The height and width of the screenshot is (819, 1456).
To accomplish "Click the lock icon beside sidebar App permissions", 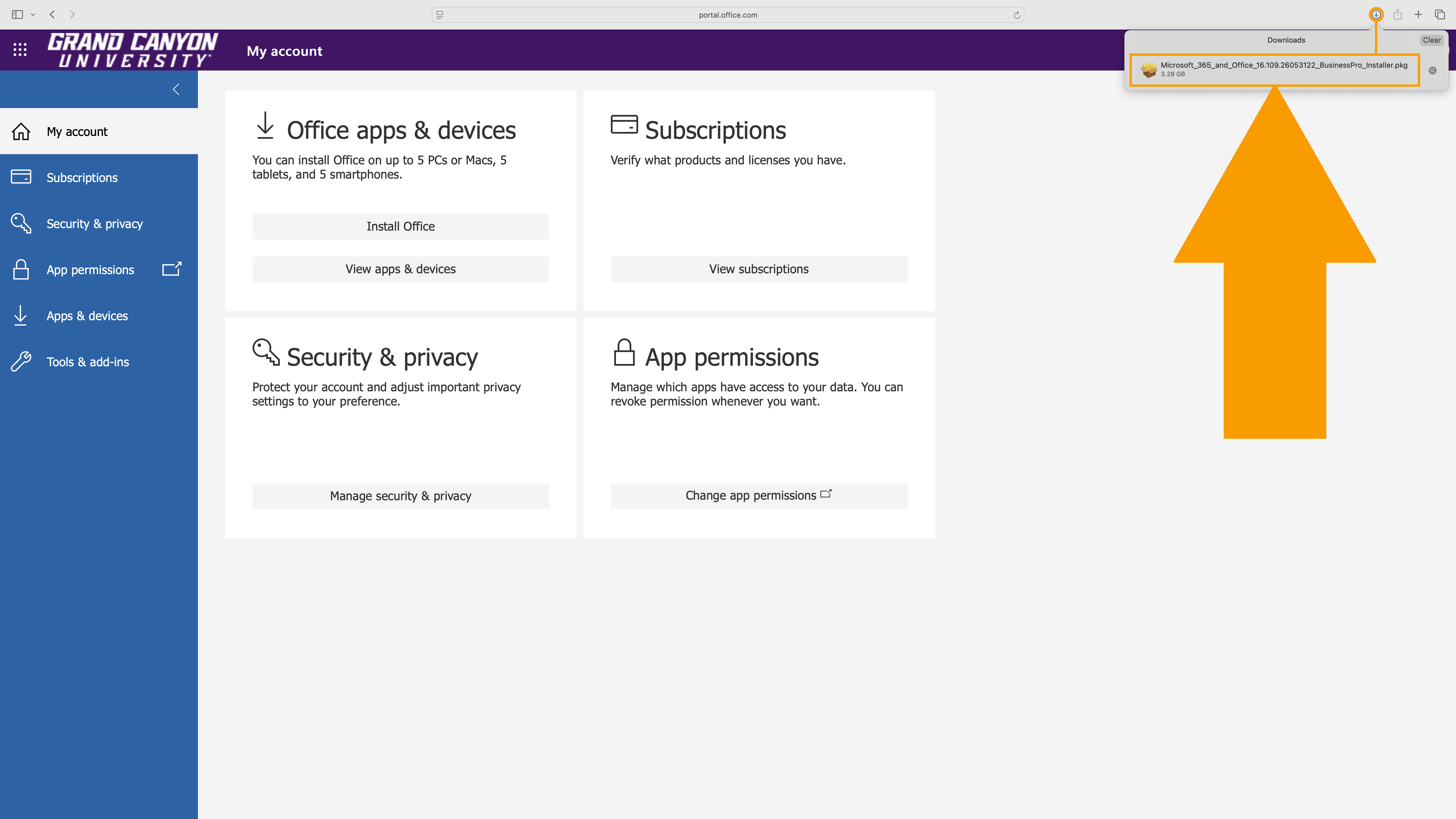I will (21, 269).
